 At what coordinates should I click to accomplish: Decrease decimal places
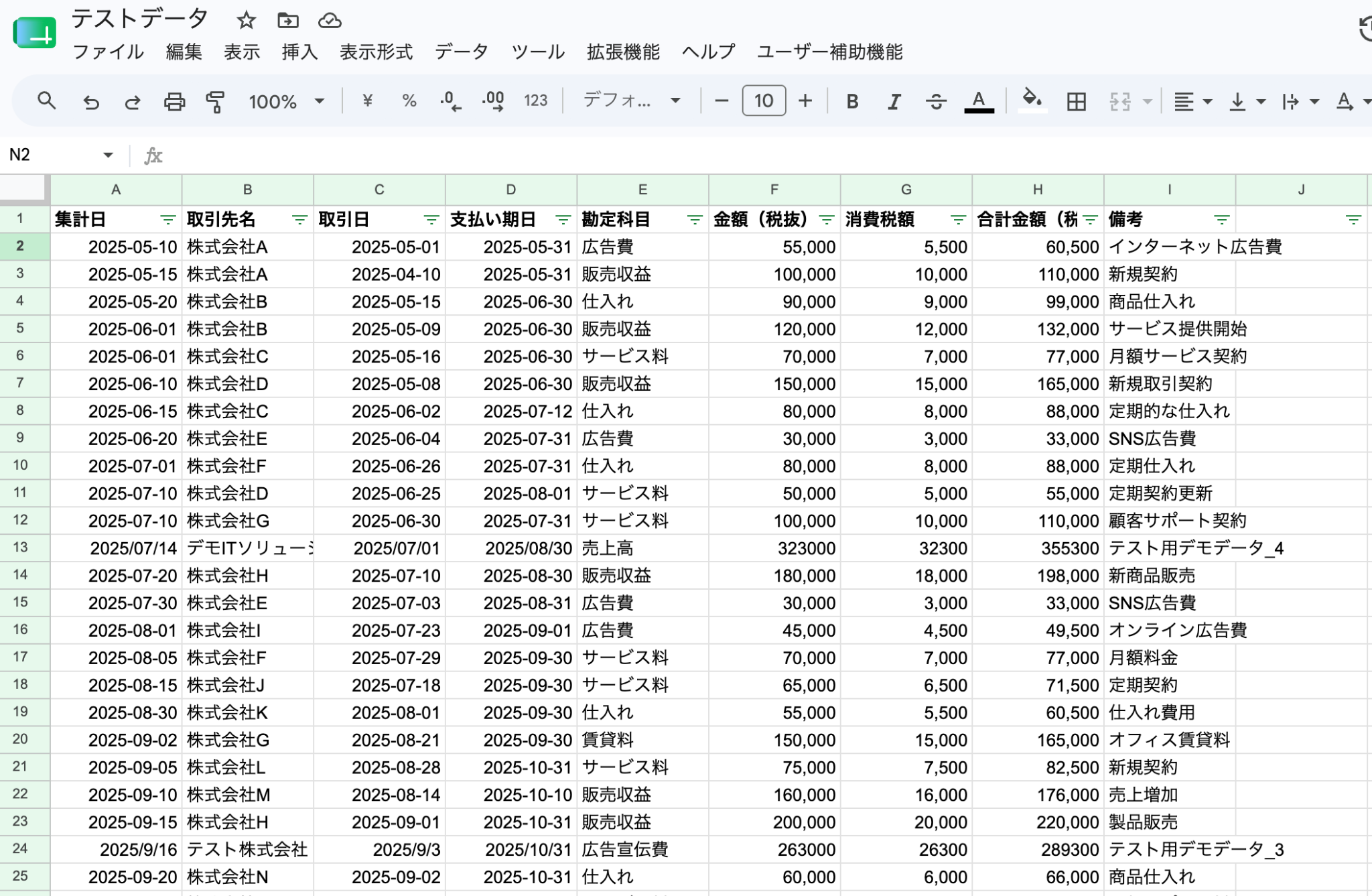pyautogui.click(x=451, y=101)
